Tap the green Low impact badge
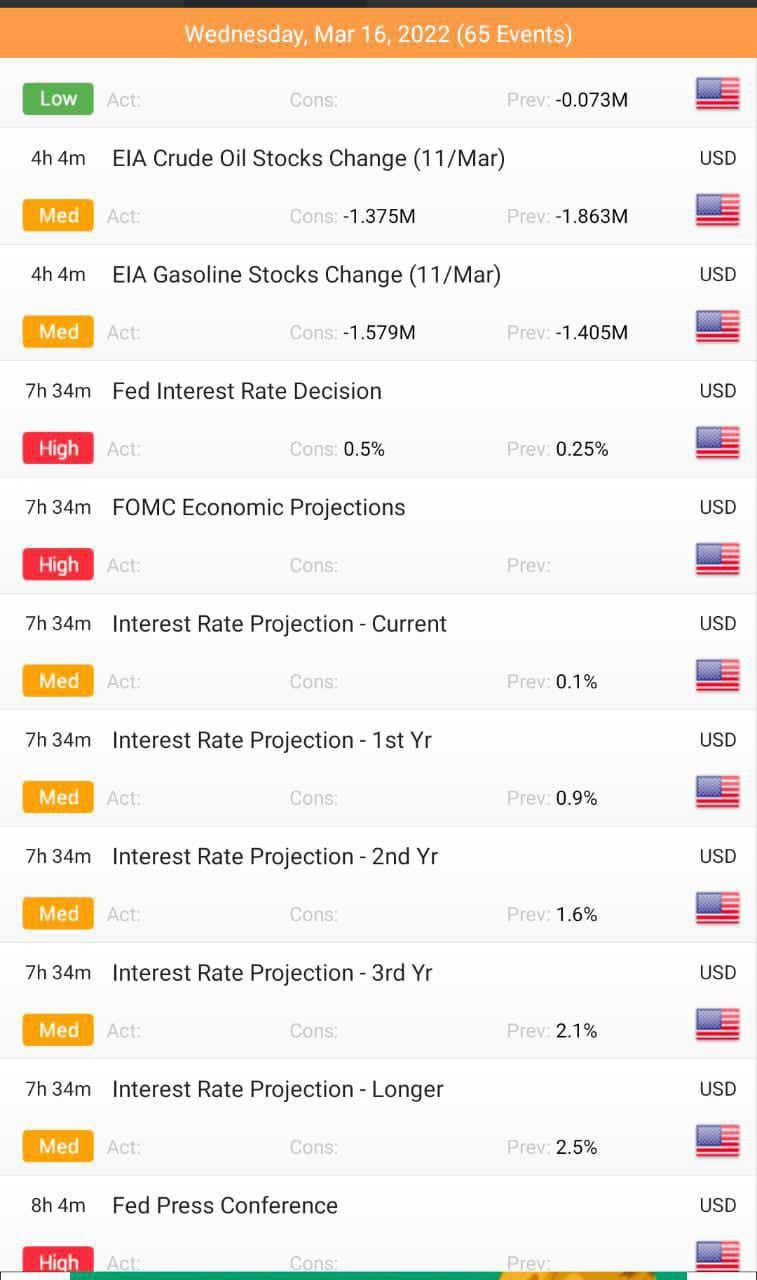Viewport: 757px width, 1280px height. click(58, 99)
